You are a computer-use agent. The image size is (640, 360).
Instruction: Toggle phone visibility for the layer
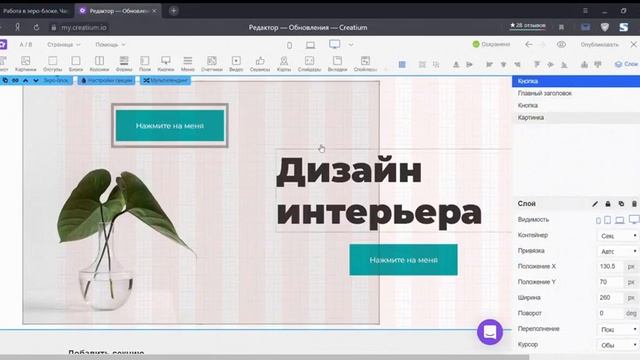point(598,220)
